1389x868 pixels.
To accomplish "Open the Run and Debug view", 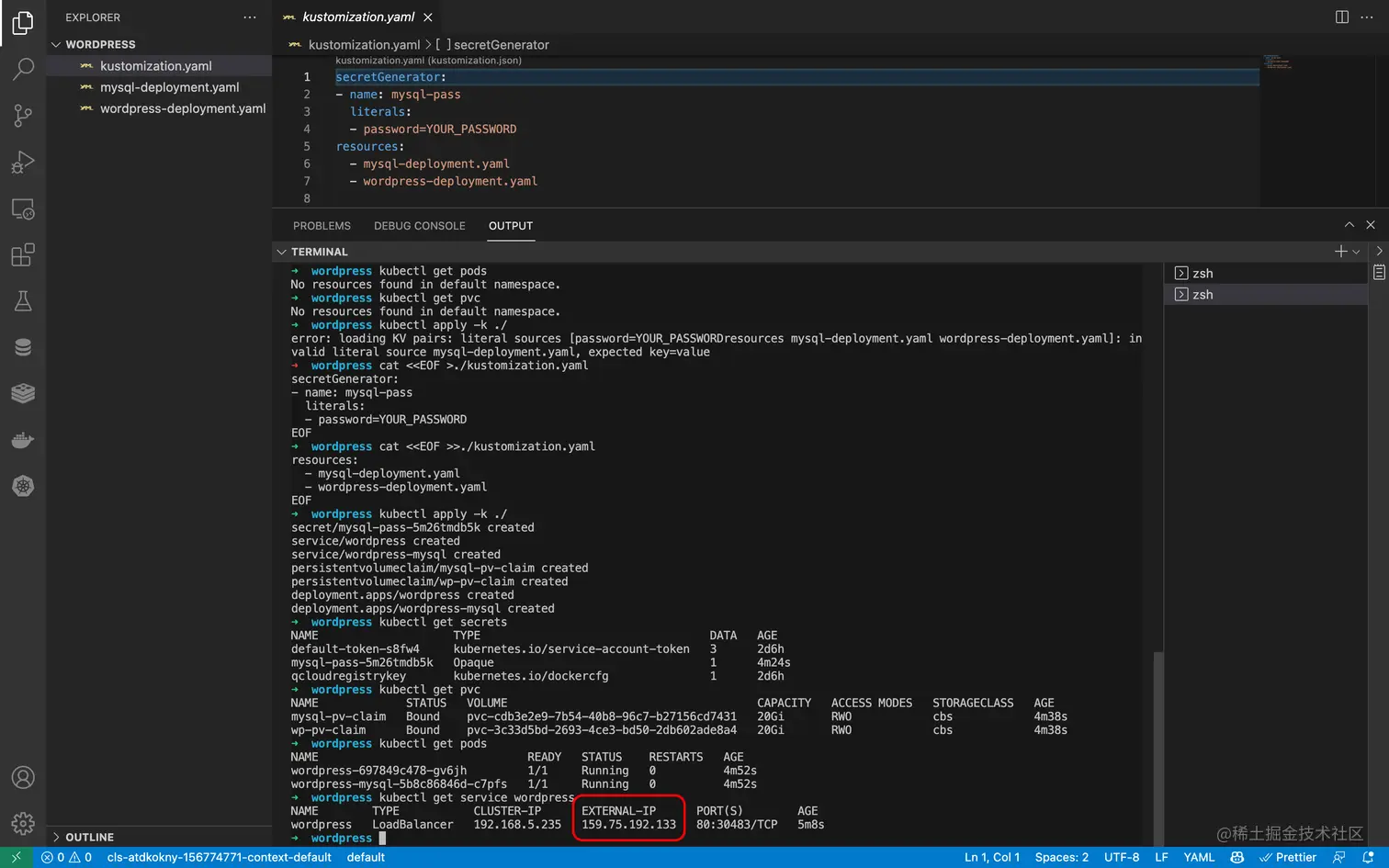I will click(23, 163).
